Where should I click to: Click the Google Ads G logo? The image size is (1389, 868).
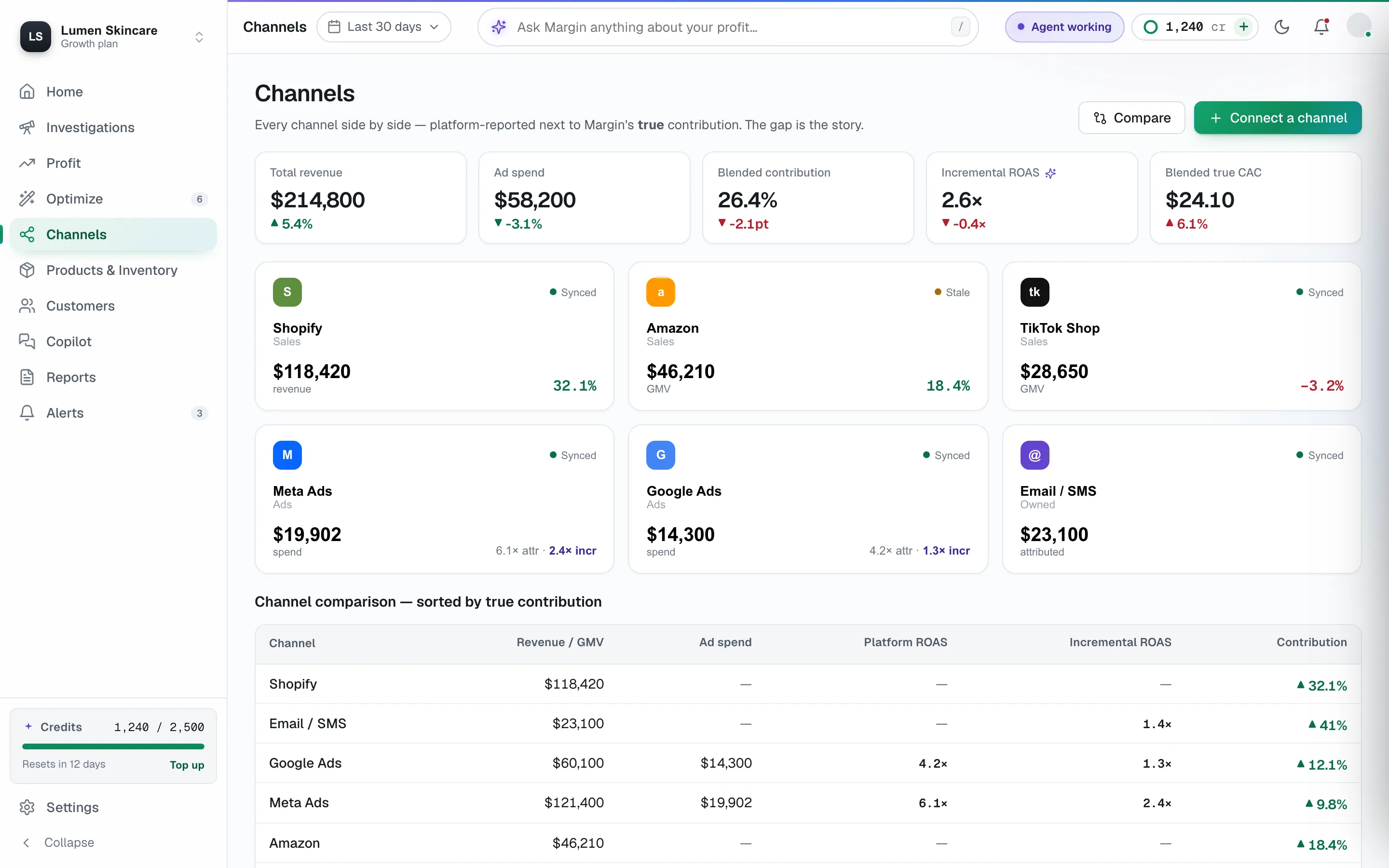coord(661,455)
